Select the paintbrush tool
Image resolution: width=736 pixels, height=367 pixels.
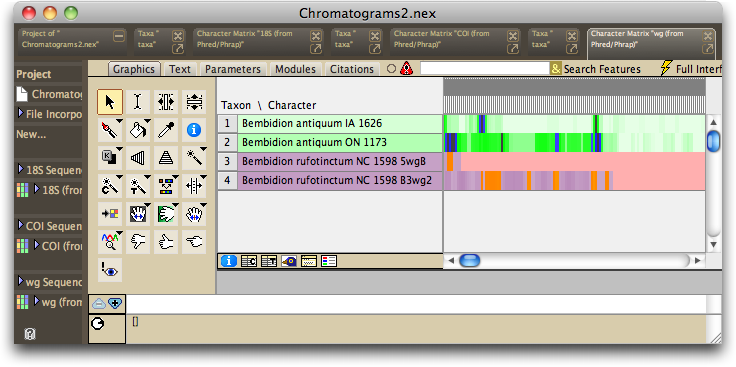110,130
